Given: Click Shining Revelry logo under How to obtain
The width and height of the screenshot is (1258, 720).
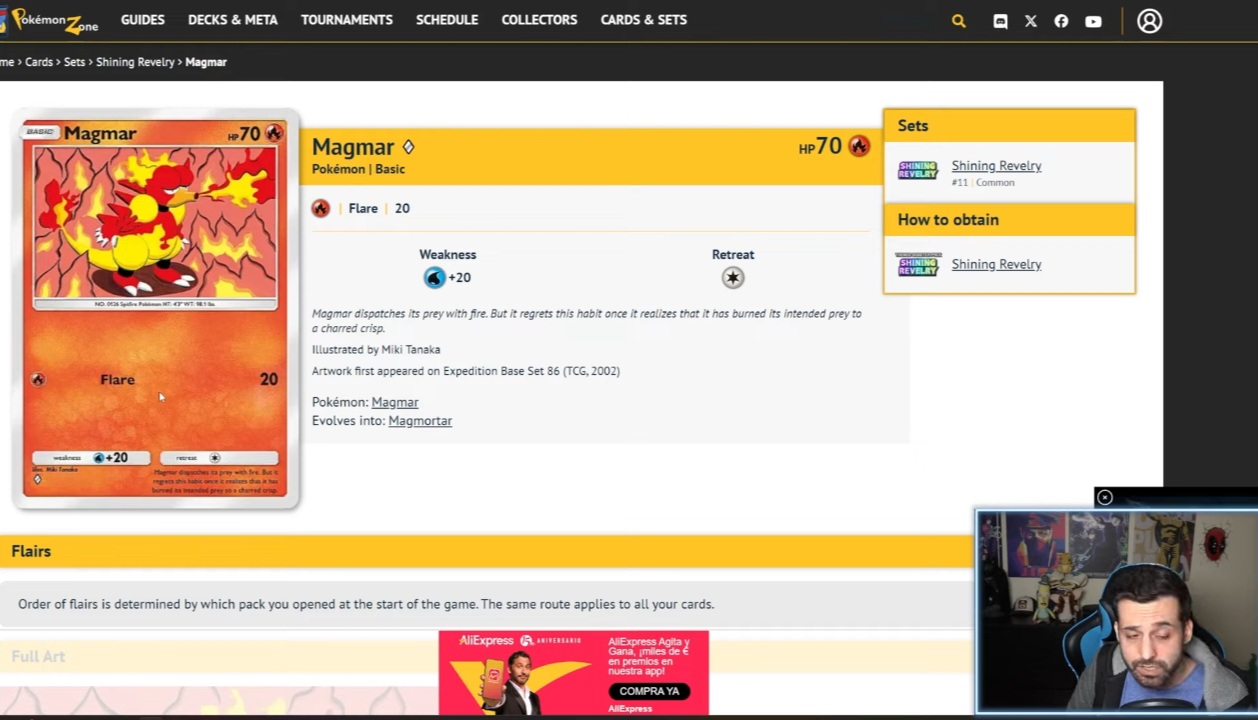Looking at the screenshot, I should coord(918,265).
